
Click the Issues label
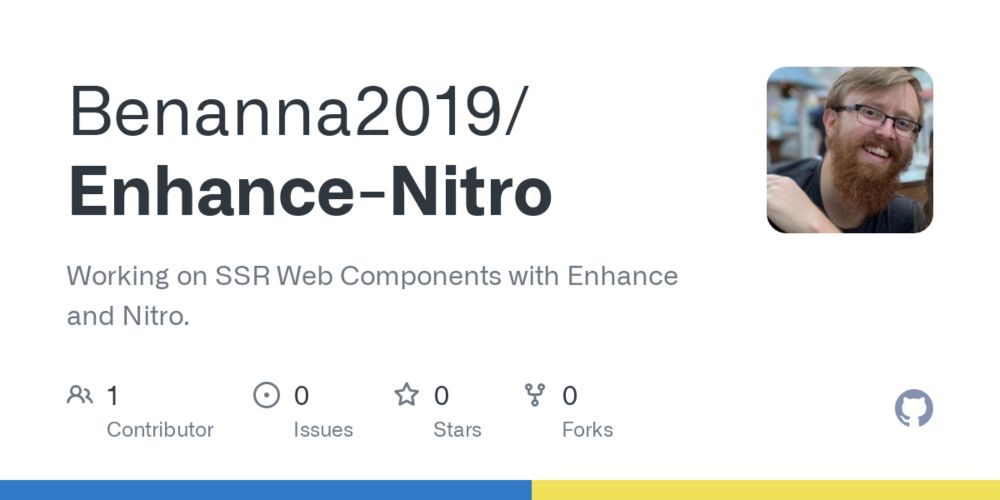pos(323,430)
